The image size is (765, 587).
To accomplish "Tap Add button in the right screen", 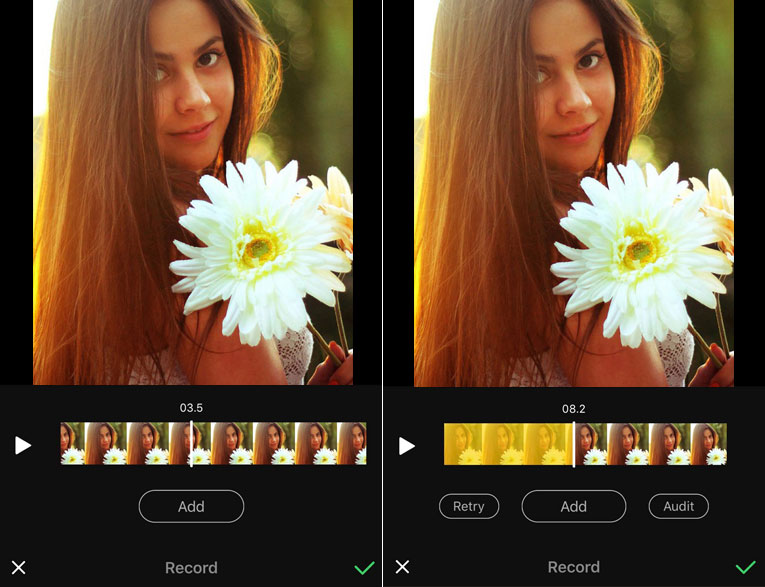I will pos(574,506).
